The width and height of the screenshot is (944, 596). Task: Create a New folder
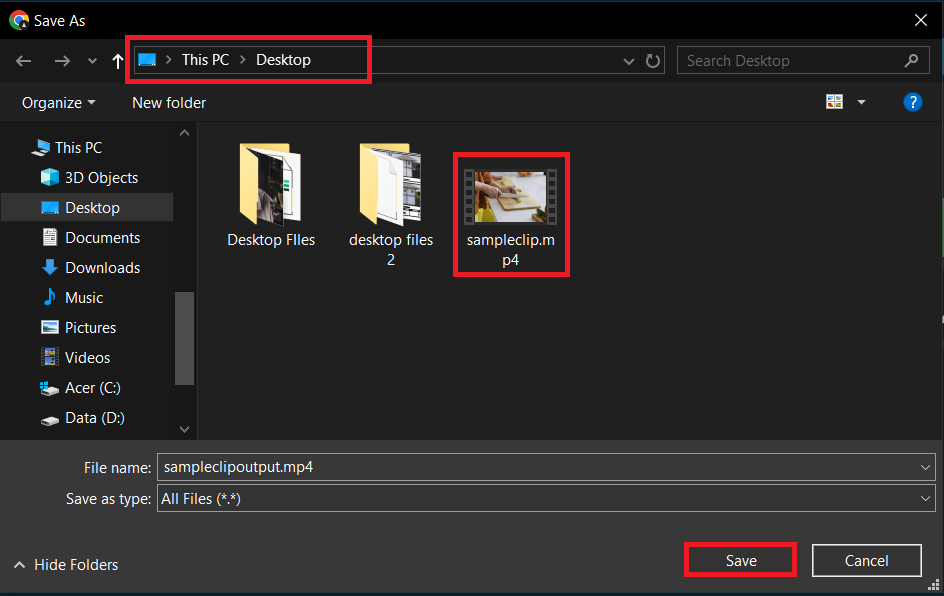pyautogui.click(x=168, y=102)
